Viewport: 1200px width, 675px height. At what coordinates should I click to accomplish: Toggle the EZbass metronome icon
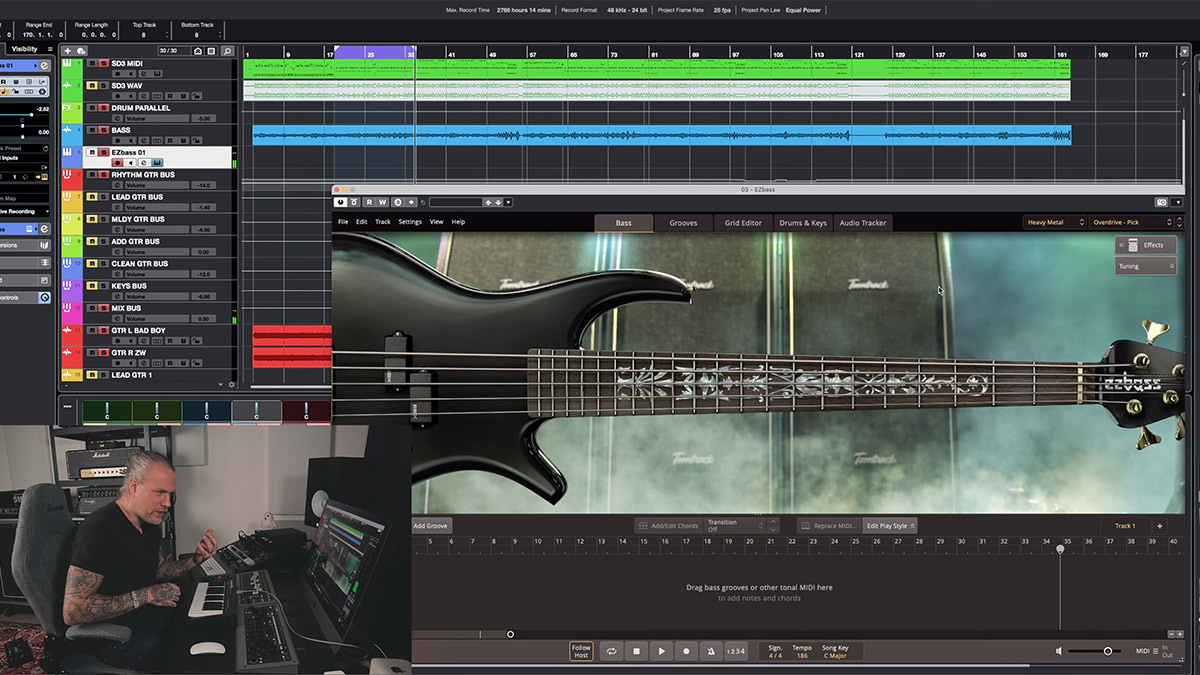711,651
